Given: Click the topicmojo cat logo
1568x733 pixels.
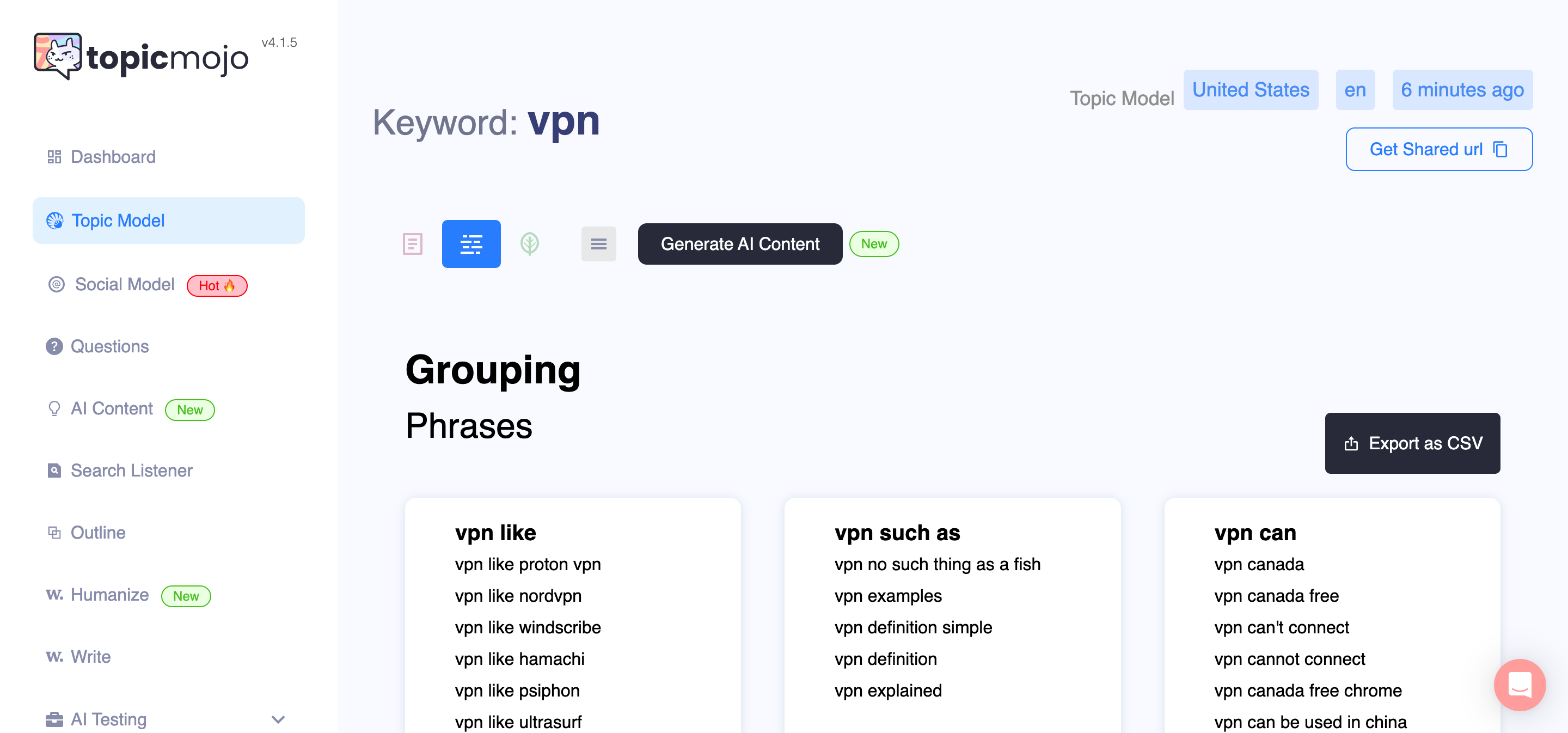Looking at the screenshot, I should [x=58, y=56].
